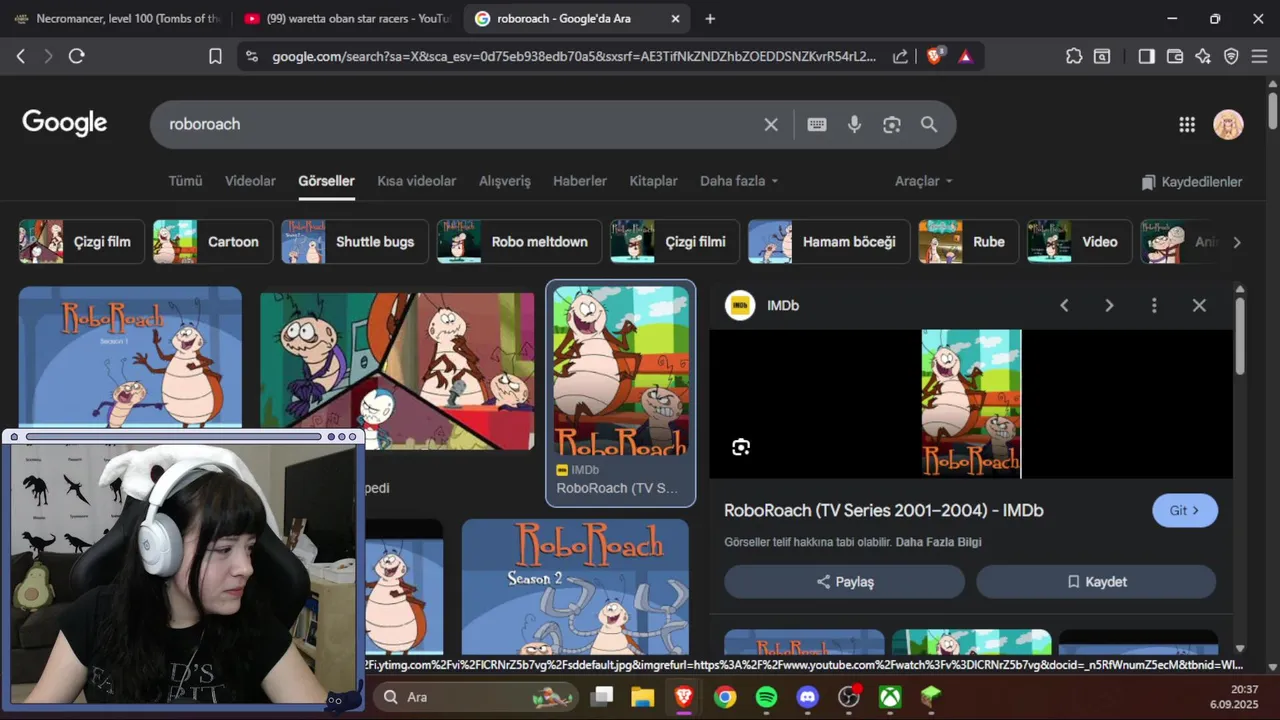Reload the current page

77,56
